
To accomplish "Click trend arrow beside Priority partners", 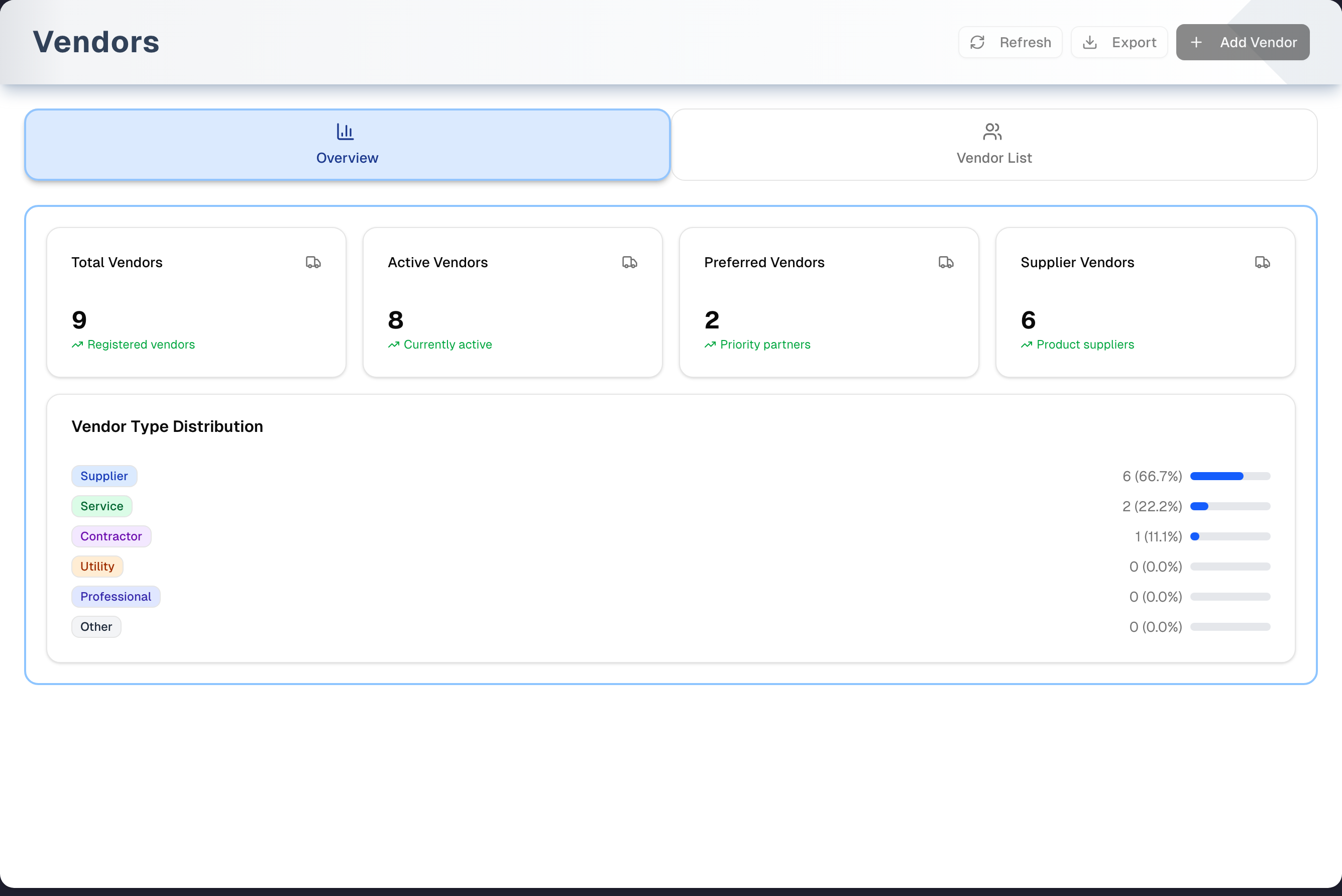I will (x=710, y=345).
